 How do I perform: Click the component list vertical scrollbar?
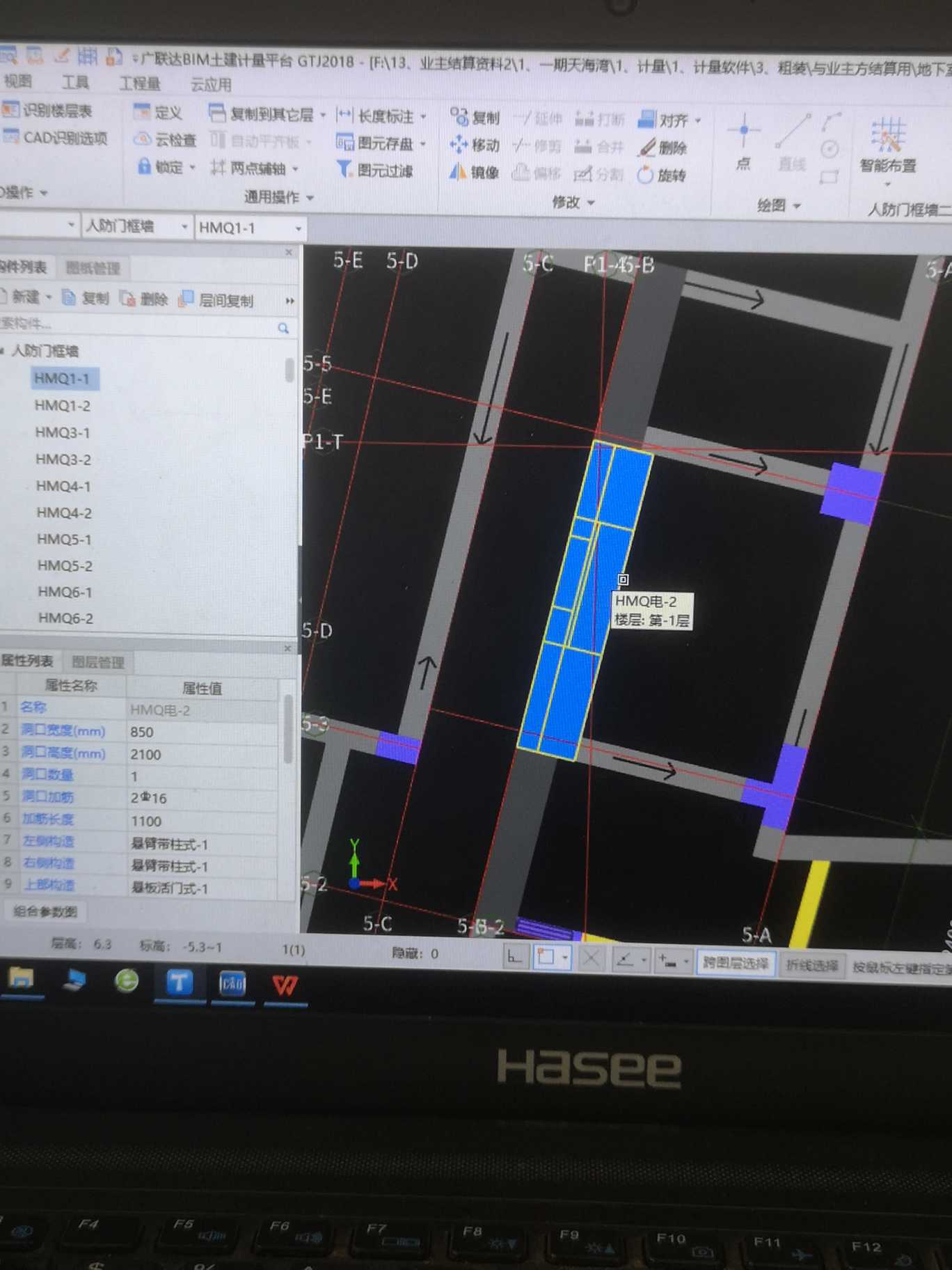click(289, 370)
